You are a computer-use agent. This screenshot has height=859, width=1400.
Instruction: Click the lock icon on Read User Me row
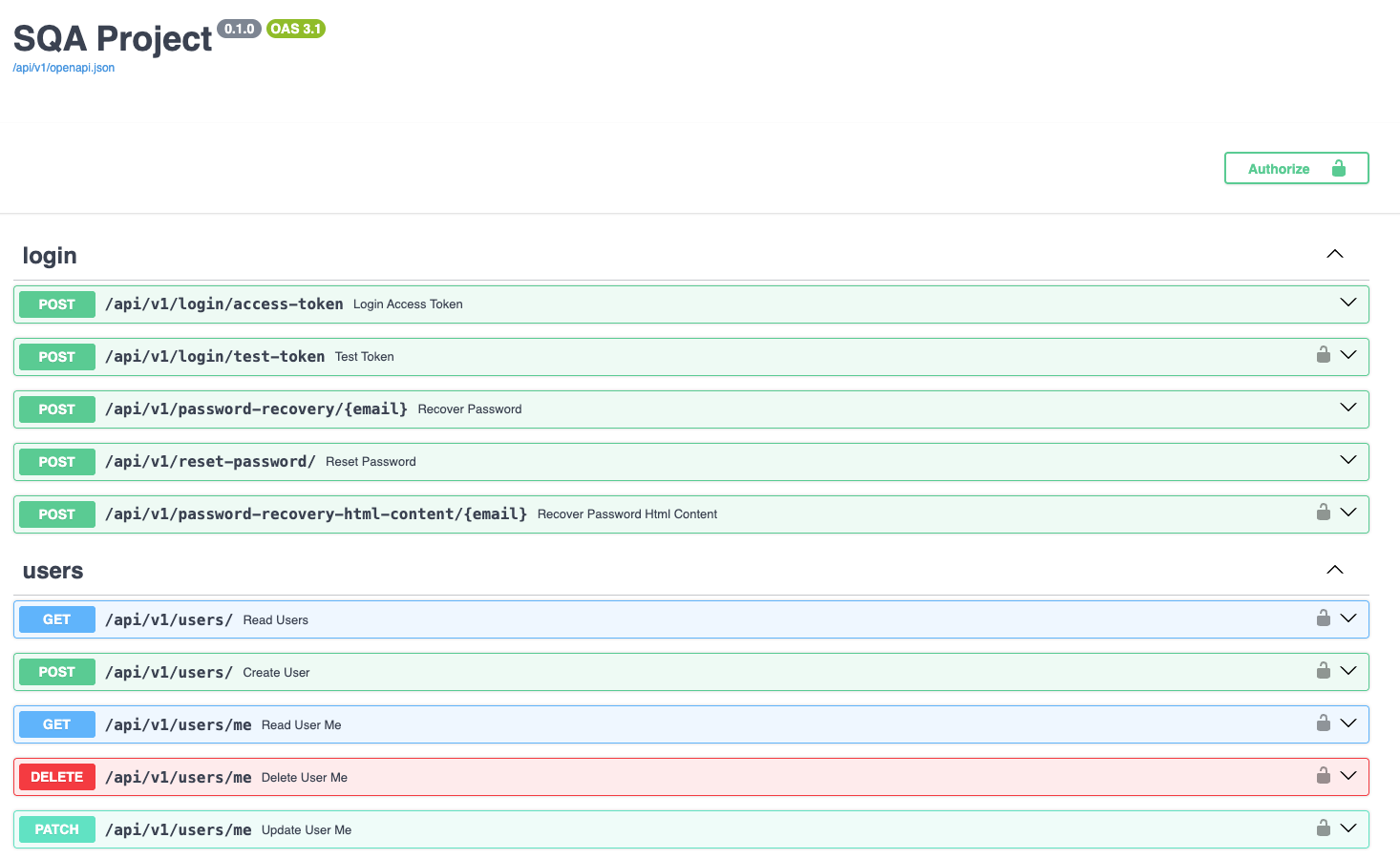(1323, 723)
